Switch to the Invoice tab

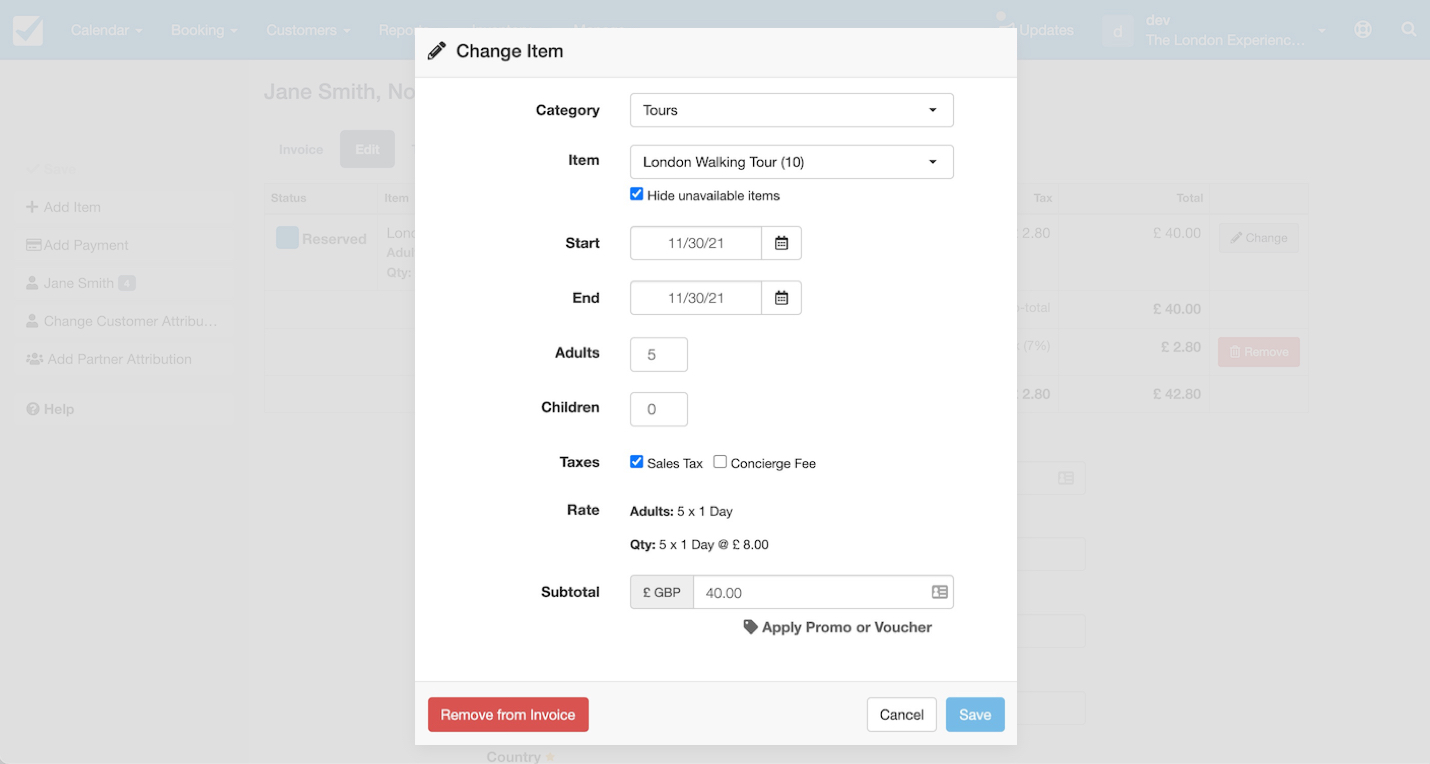[301, 149]
